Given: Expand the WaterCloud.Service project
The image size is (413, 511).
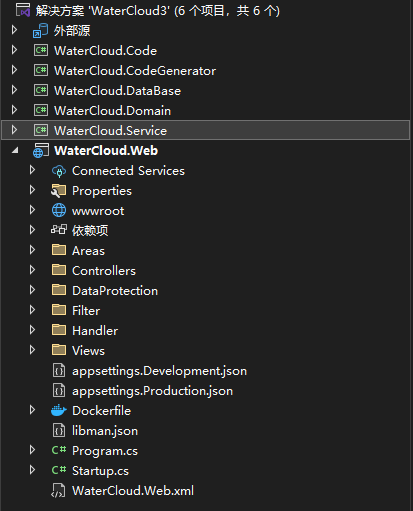Looking at the screenshot, I should (x=14, y=130).
